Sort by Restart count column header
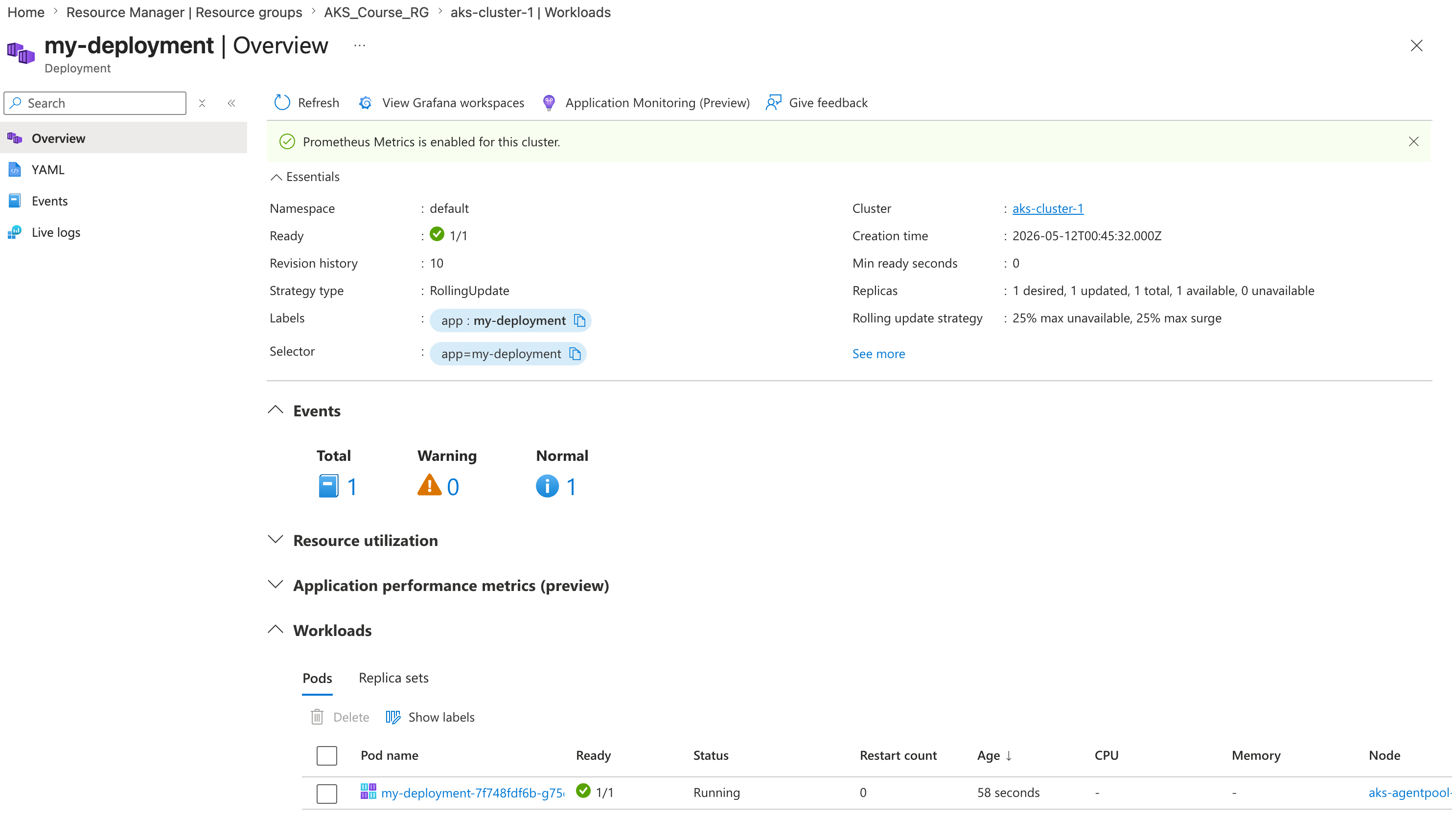The width and height of the screenshot is (1452, 840). click(x=899, y=756)
